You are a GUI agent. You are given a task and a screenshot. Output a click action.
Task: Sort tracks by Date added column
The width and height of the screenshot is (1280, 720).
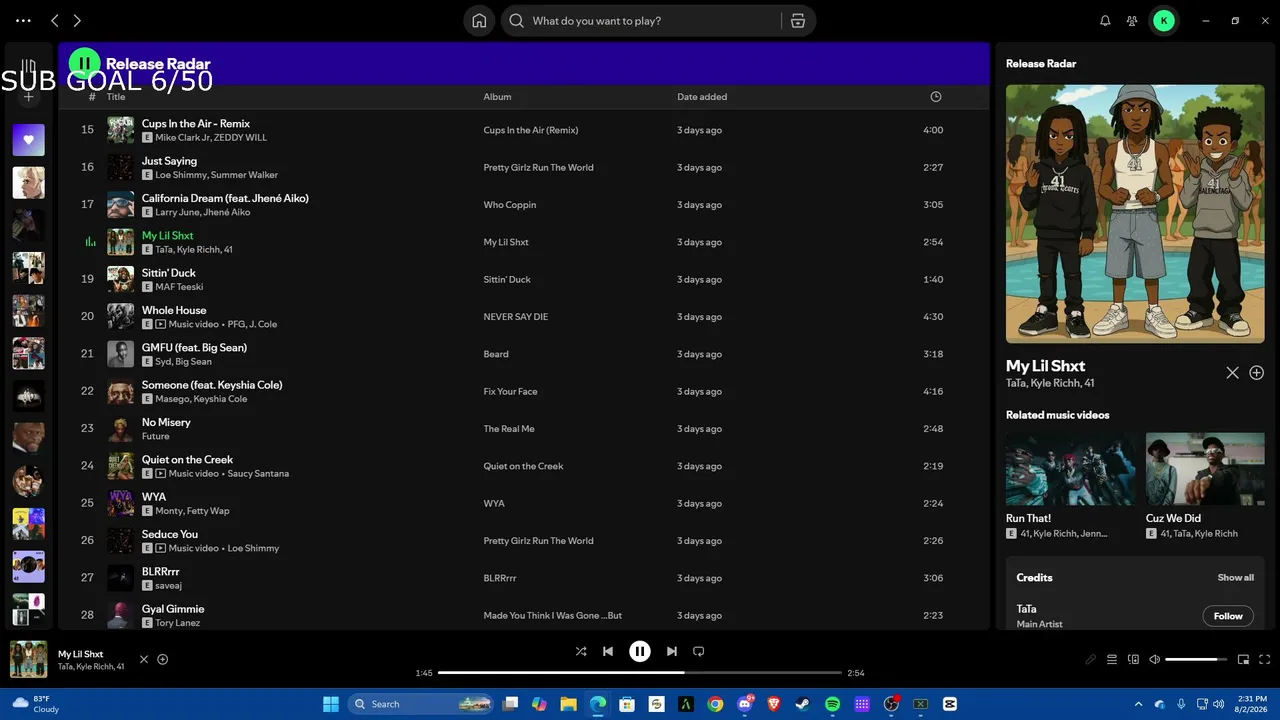point(702,97)
